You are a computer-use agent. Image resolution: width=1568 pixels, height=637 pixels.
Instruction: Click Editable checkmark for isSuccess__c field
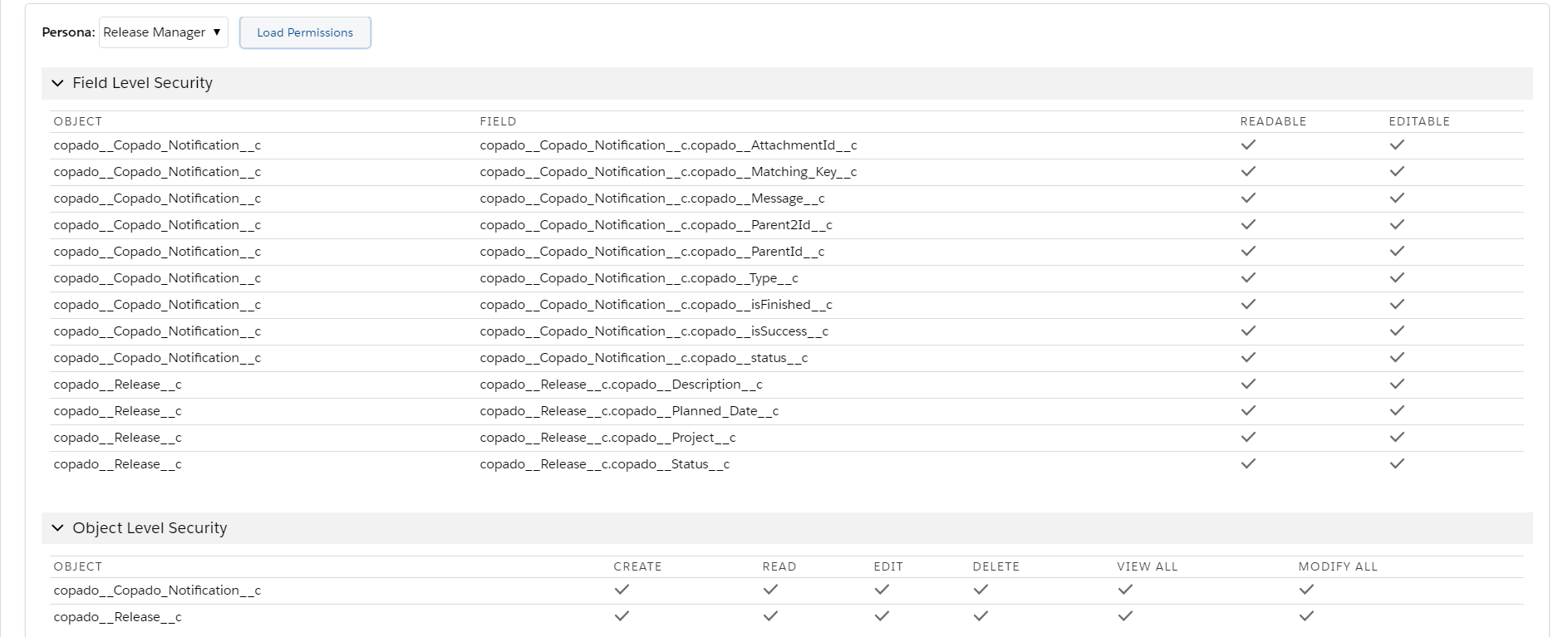(1397, 331)
